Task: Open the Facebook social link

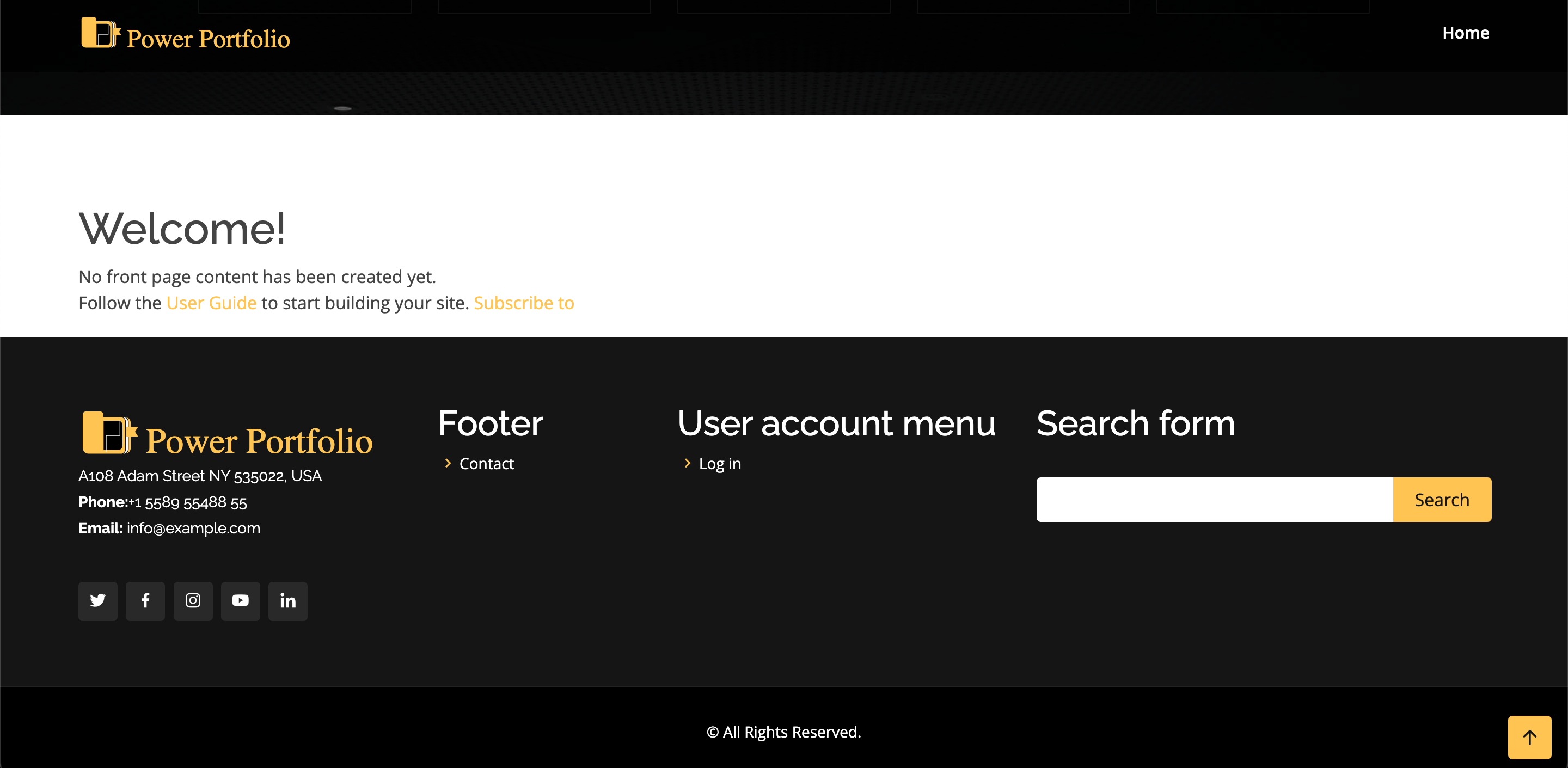Action: click(145, 601)
